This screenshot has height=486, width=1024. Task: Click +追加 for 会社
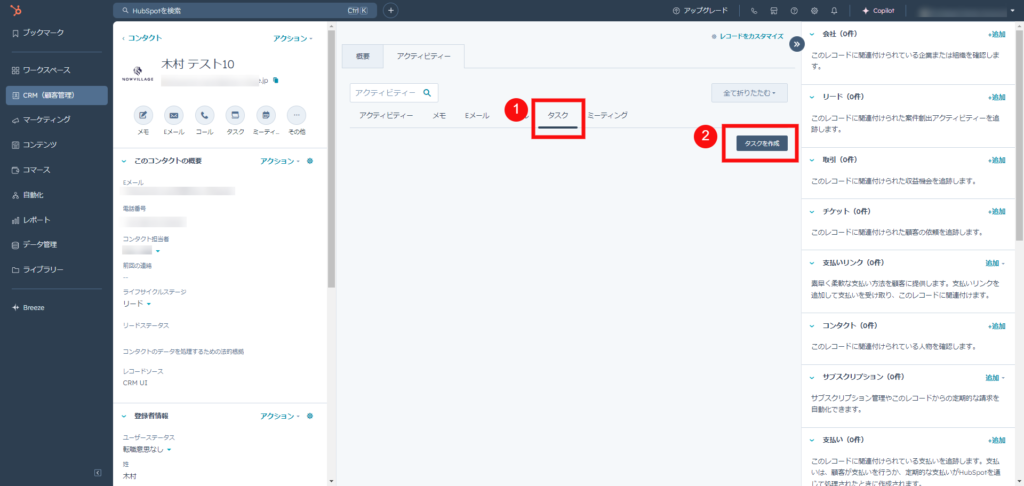997,34
